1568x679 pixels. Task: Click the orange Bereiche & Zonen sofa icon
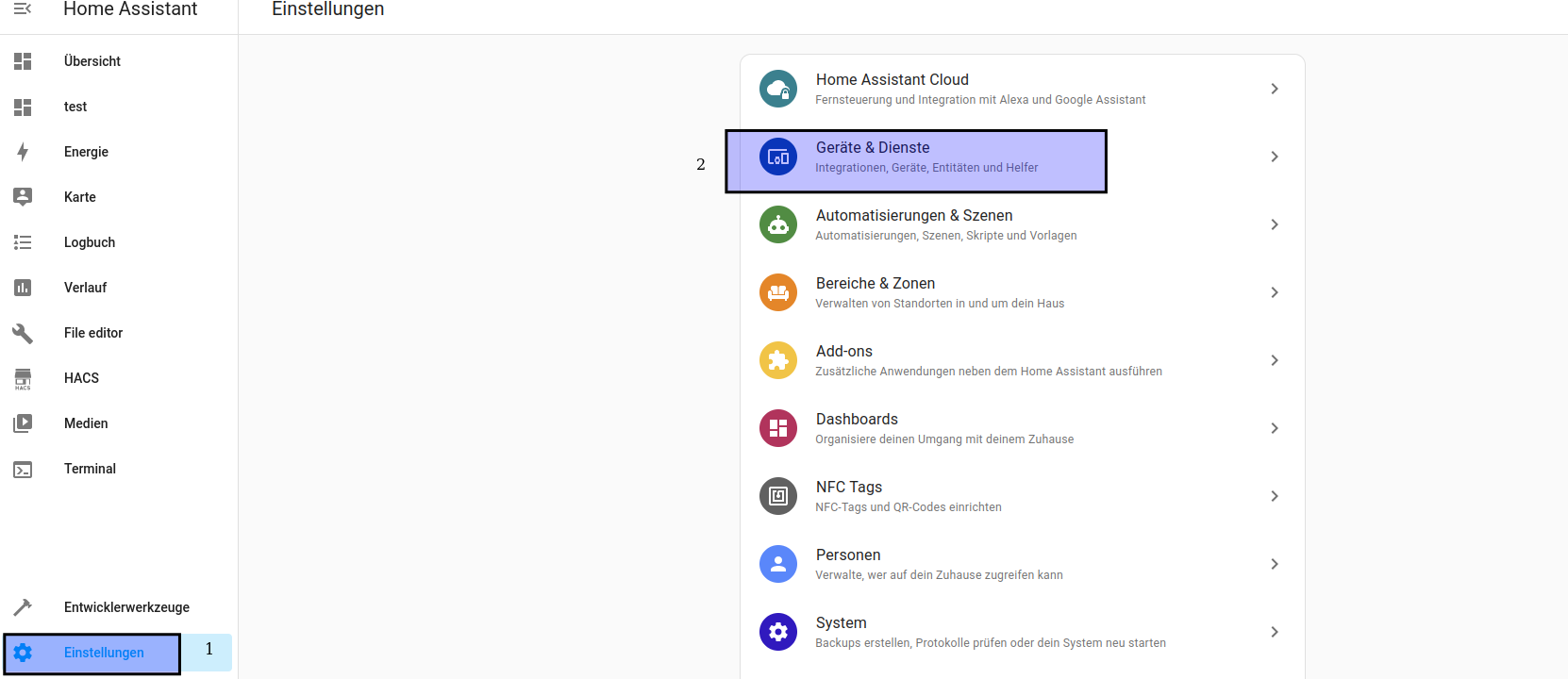pos(778,292)
